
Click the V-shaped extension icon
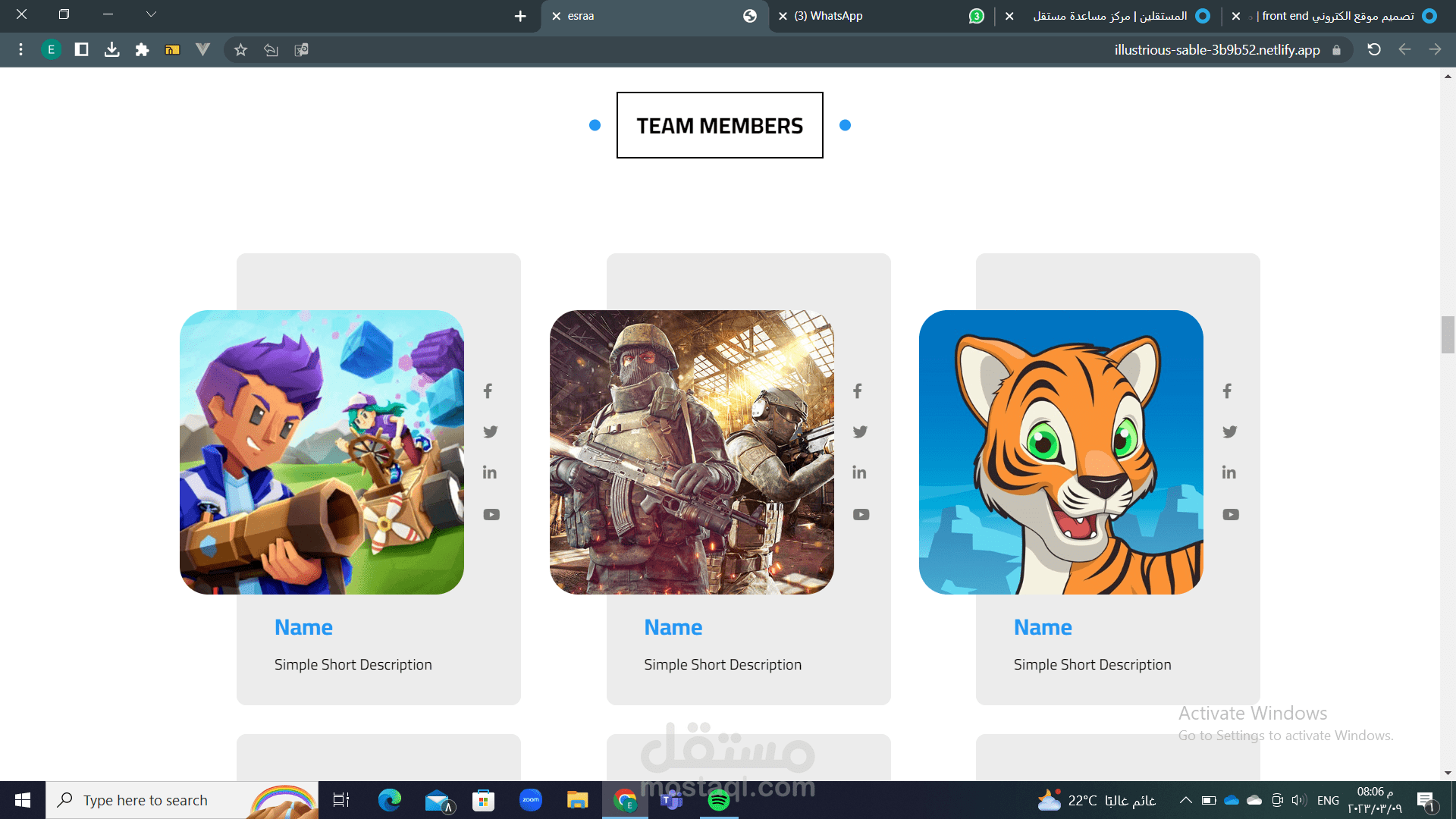[x=202, y=49]
